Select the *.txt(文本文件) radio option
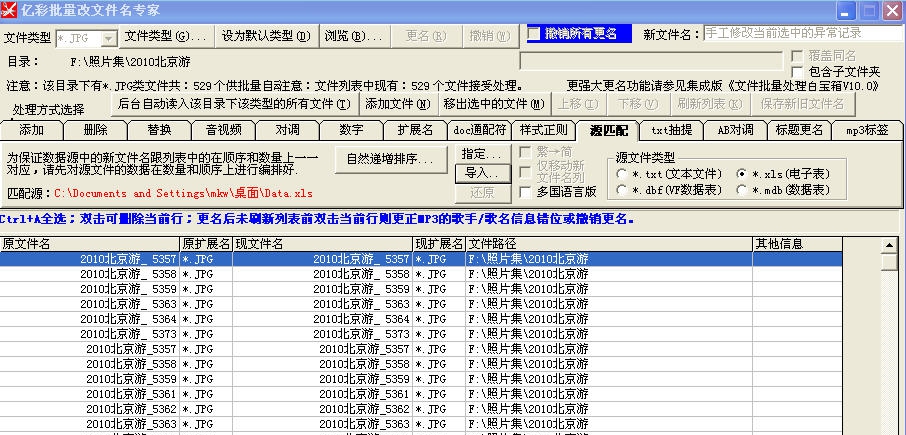Image resolution: width=906 pixels, height=435 pixels. [x=622, y=175]
